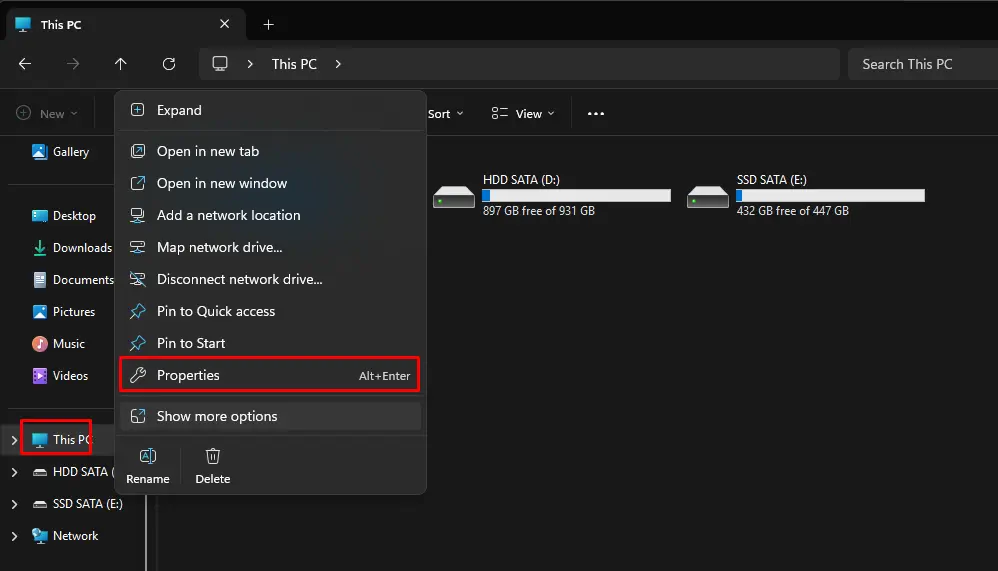This screenshot has width=998, height=571.
Task: Select the HDD SATA (D:) drive label
Action: [521, 180]
